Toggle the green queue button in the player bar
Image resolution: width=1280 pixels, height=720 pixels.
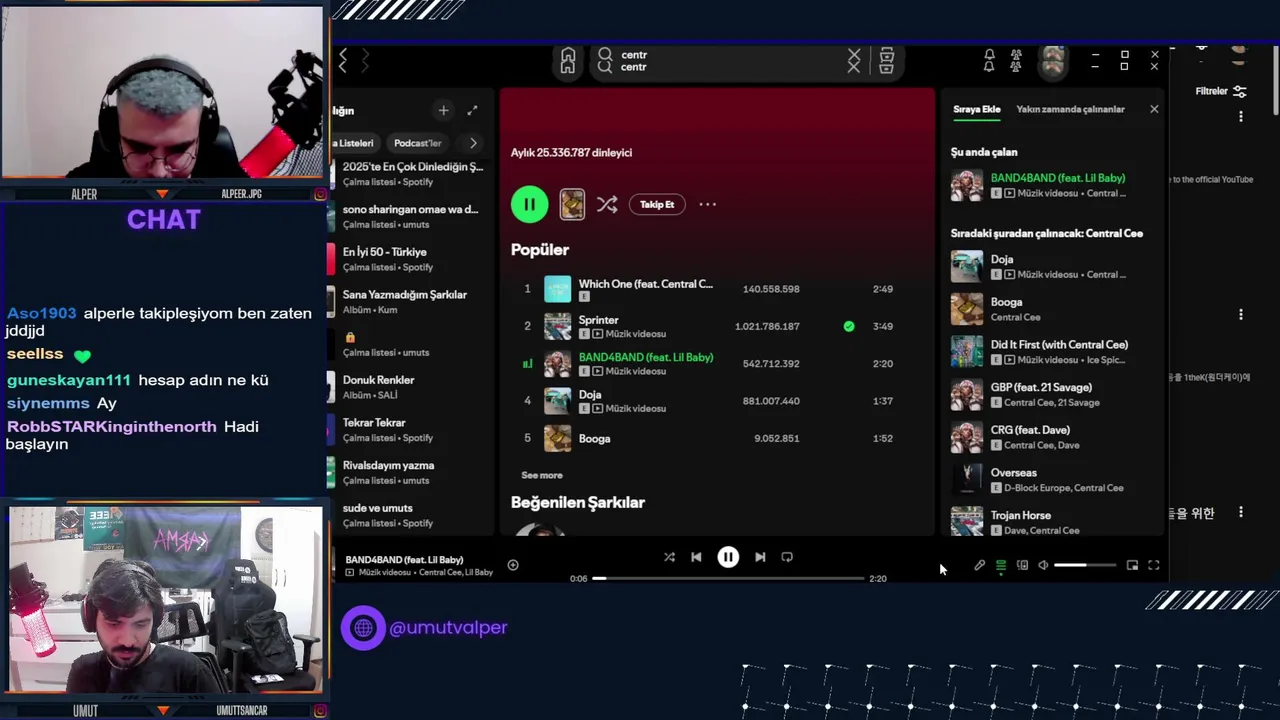1001,565
